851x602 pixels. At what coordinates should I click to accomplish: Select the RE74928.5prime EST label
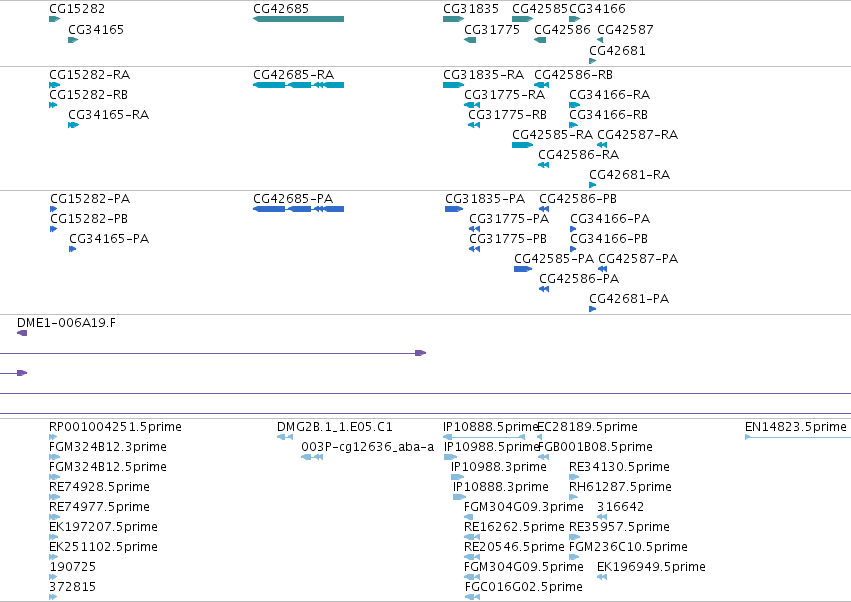point(99,487)
